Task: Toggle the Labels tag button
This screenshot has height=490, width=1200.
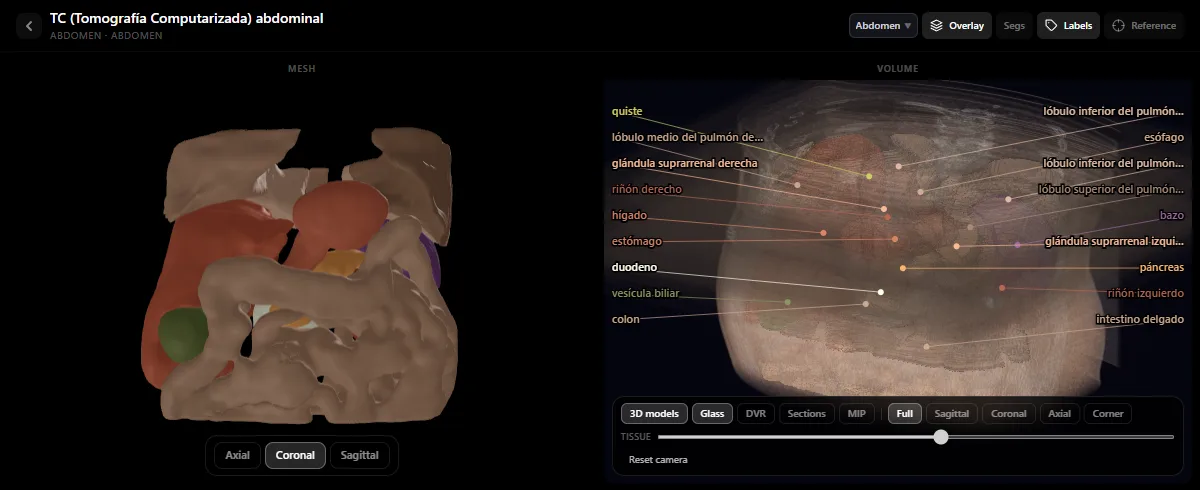Action: 1069,26
